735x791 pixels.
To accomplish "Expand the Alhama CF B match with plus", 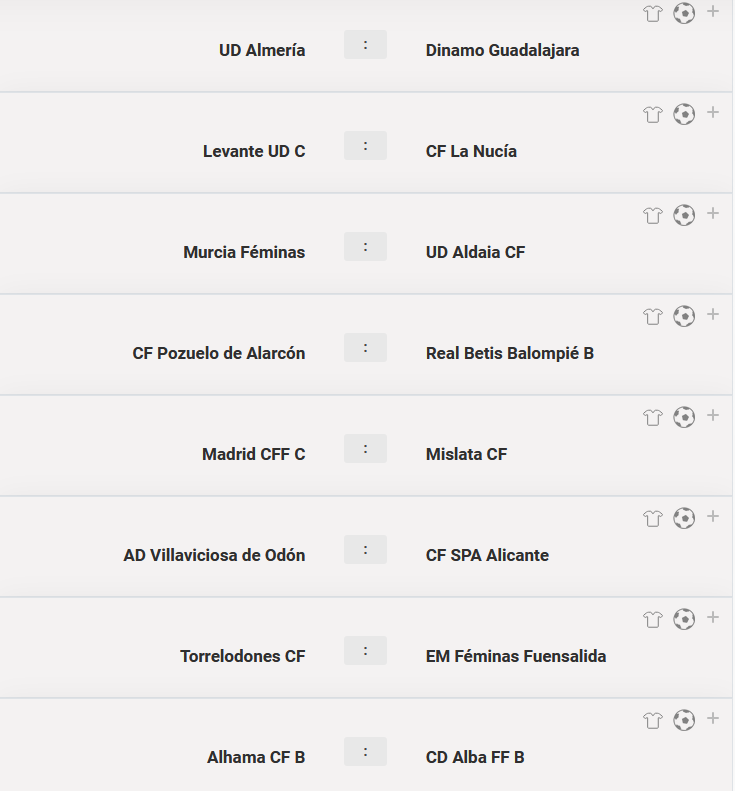I will (x=713, y=719).
